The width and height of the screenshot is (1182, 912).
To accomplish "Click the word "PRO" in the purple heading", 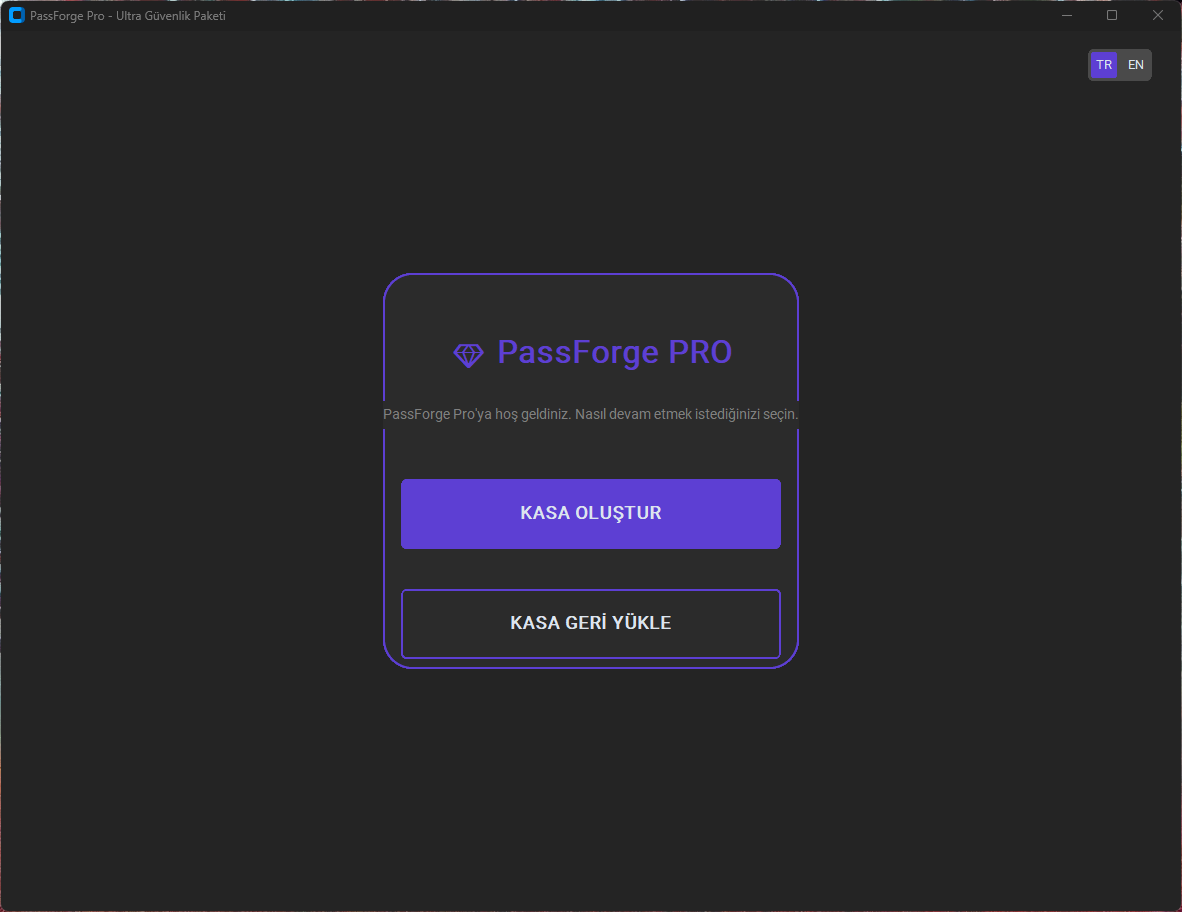I will [700, 352].
